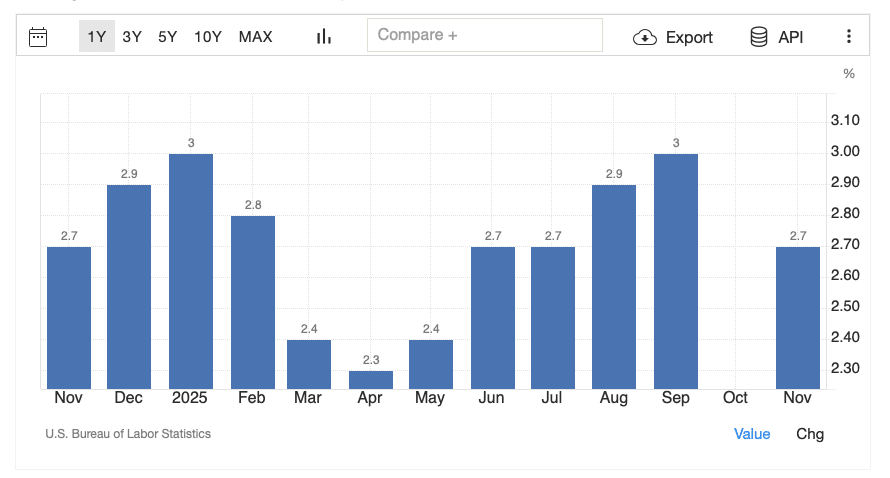
Task: Show MAX historical range
Action: 255,37
